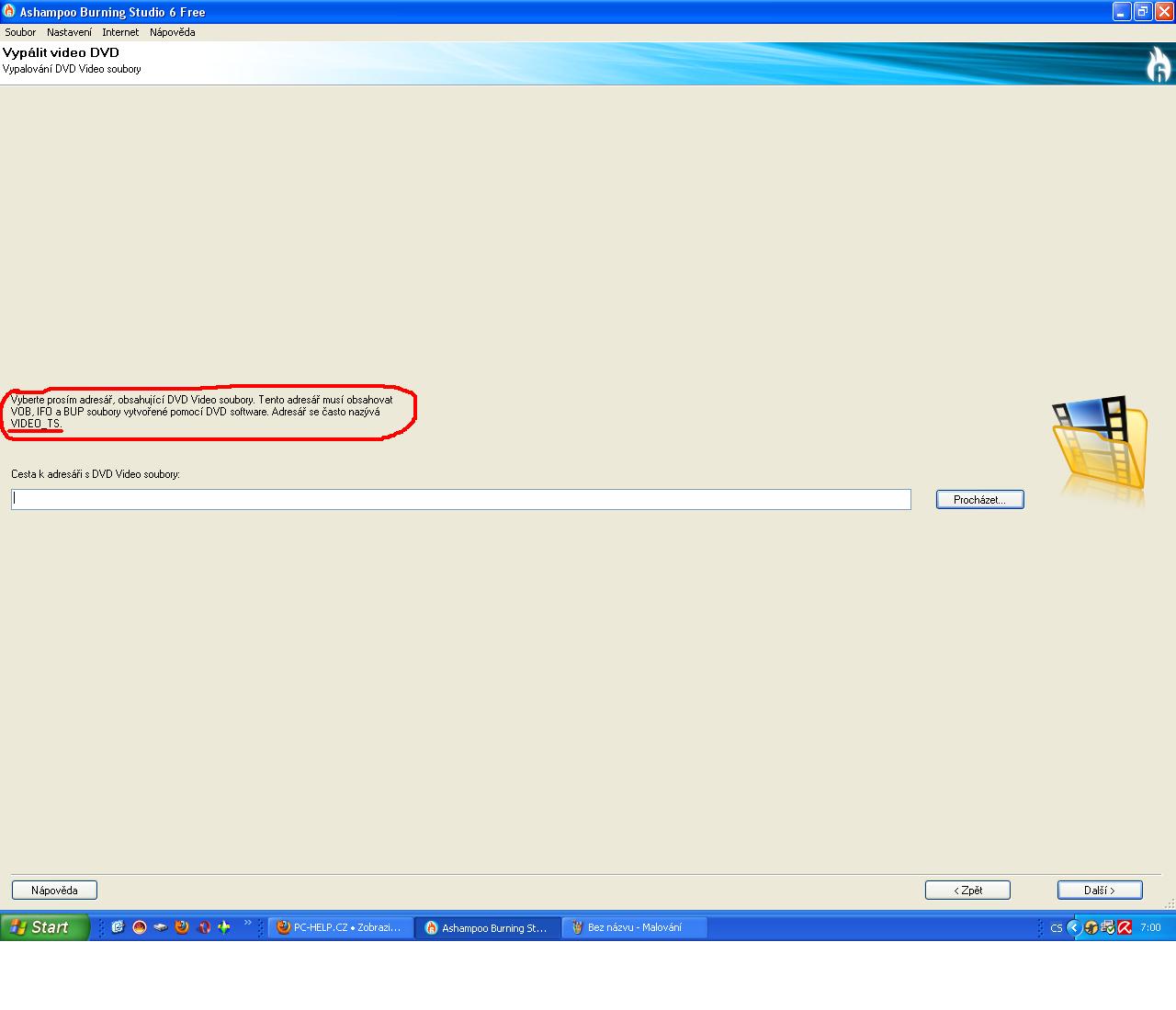This screenshot has width=1176, height=1010.
Task: Click the Ashampoo flame logo in the header
Action: click(x=1158, y=64)
